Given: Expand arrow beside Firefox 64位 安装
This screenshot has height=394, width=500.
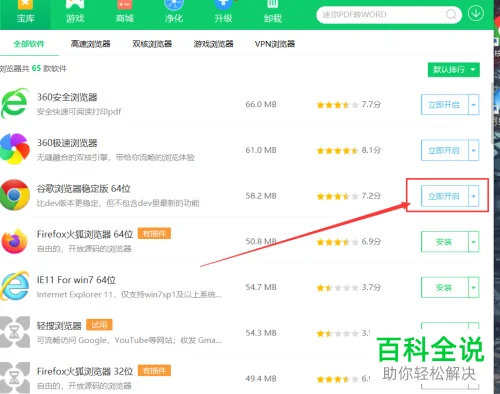Looking at the screenshot, I should point(473,242).
